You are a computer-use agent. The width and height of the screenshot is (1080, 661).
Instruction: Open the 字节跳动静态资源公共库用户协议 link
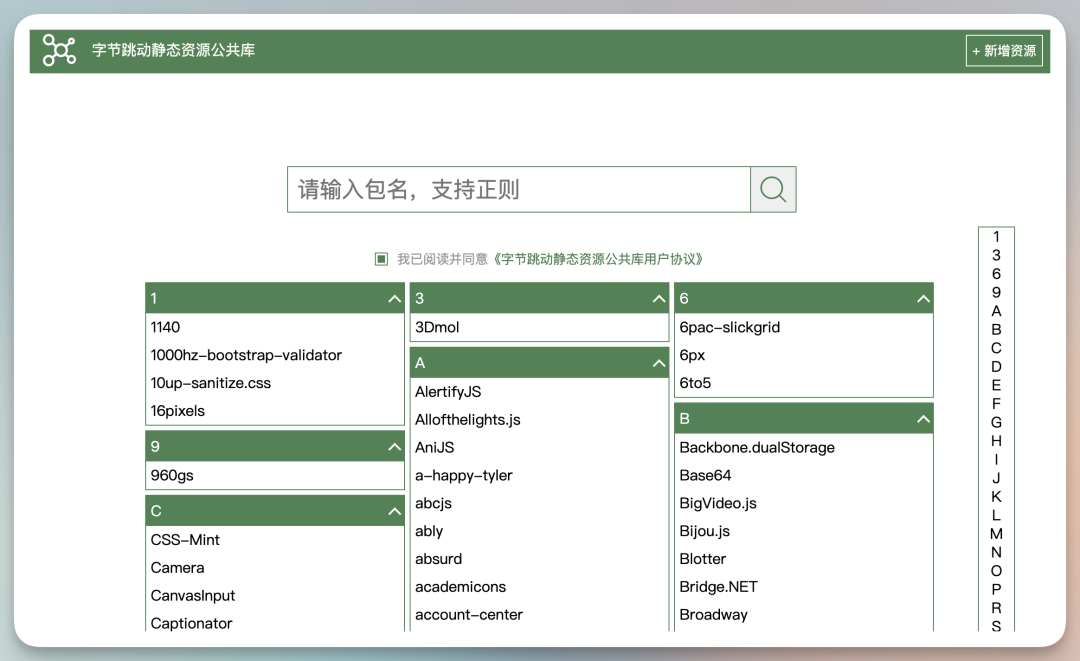click(598, 259)
